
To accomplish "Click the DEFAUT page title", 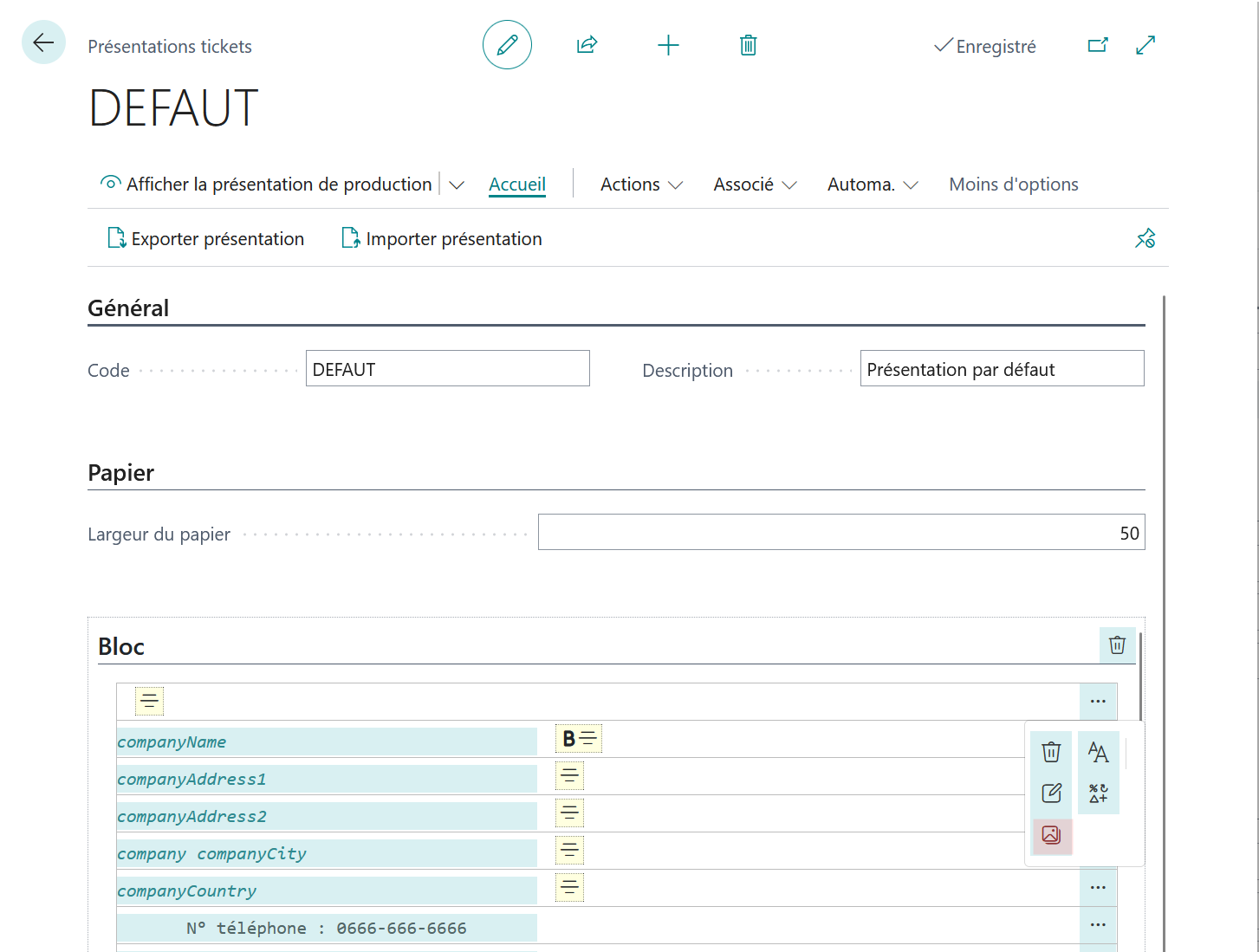I will tap(173, 108).
